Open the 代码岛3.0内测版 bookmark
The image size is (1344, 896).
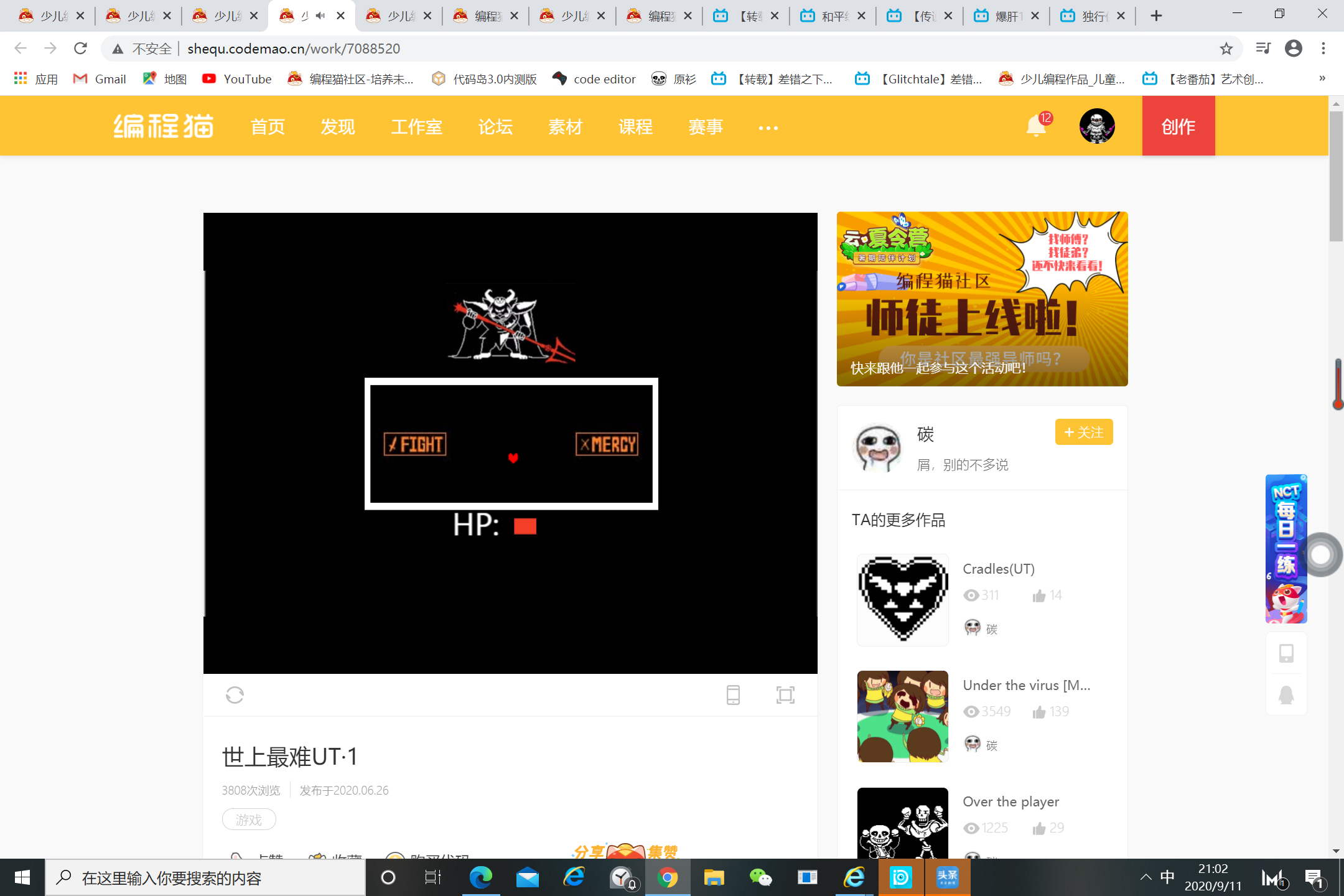point(485,79)
